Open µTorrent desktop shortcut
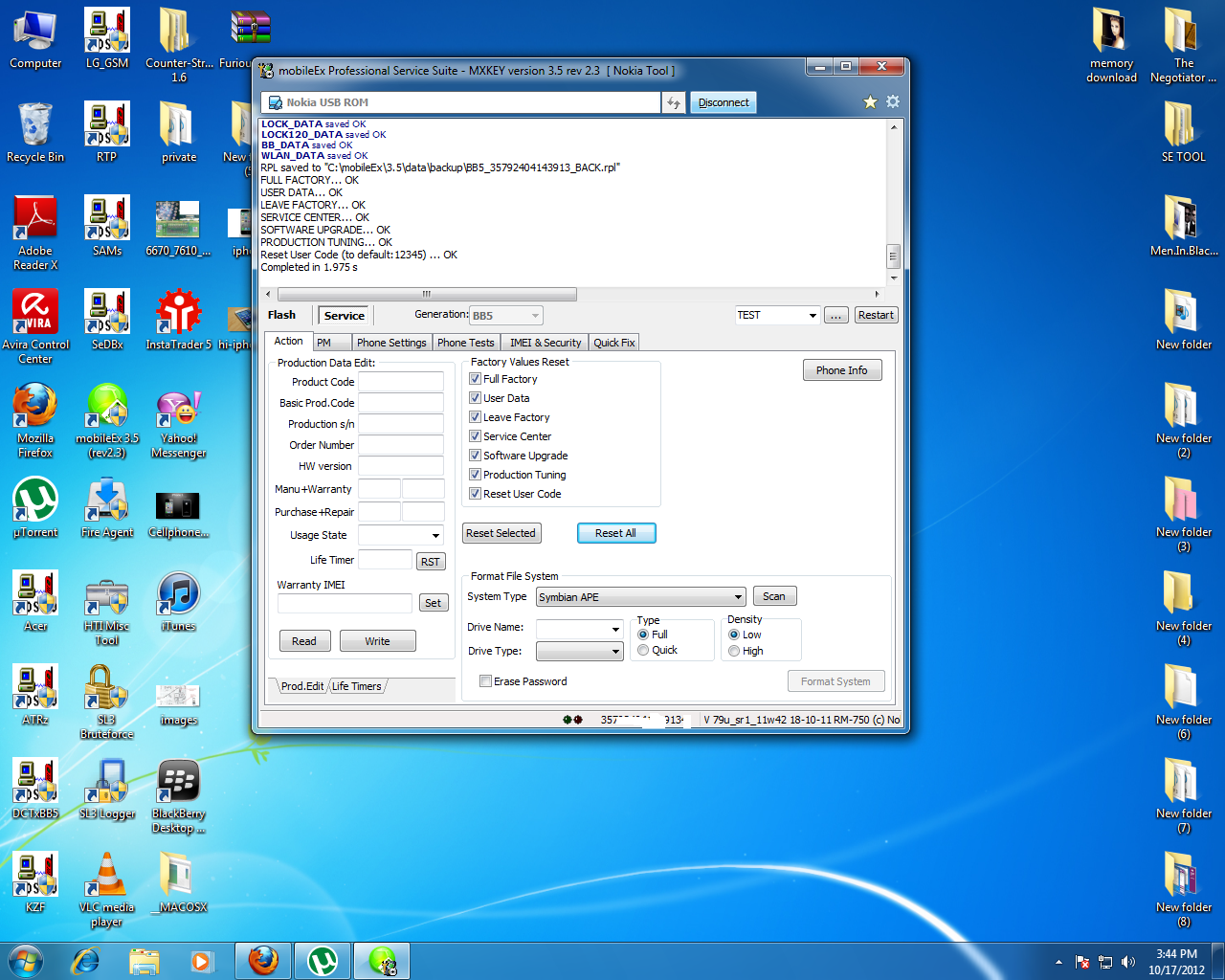The image size is (1225, 980). click(x=35, y=508)
